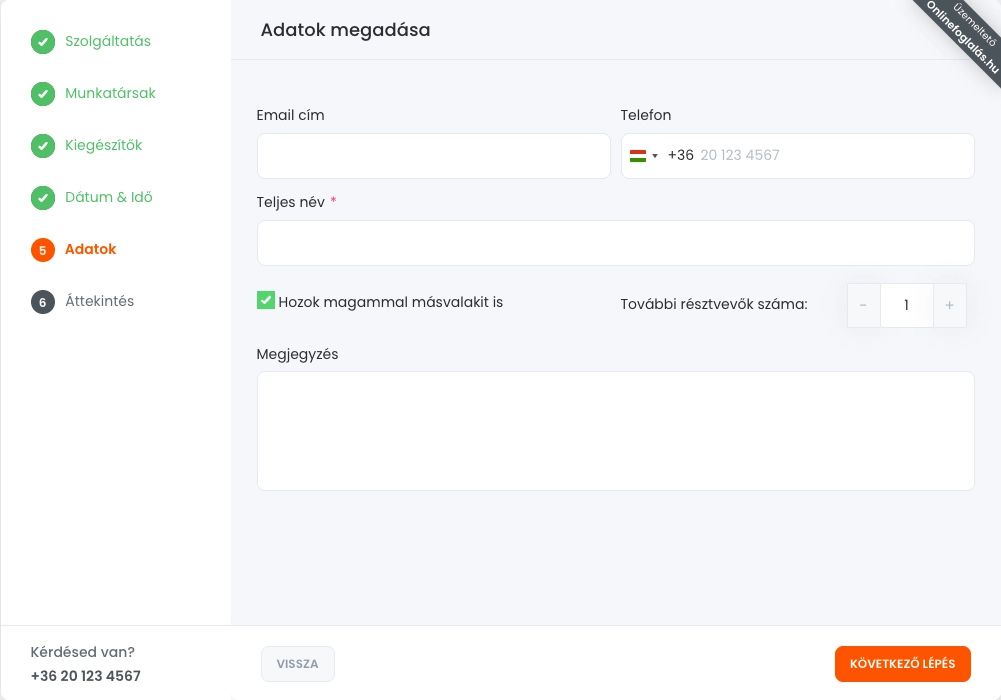1001x700 pixels.
Task: Click the gray step 6 circle icon
Action: [x=42, y=302]
